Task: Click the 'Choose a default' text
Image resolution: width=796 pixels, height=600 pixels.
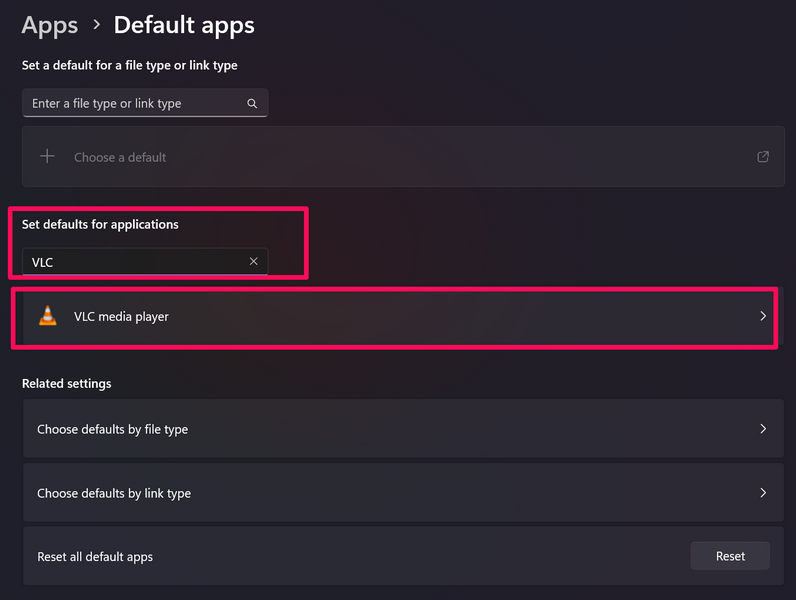Action: click(x=120, y=158)
